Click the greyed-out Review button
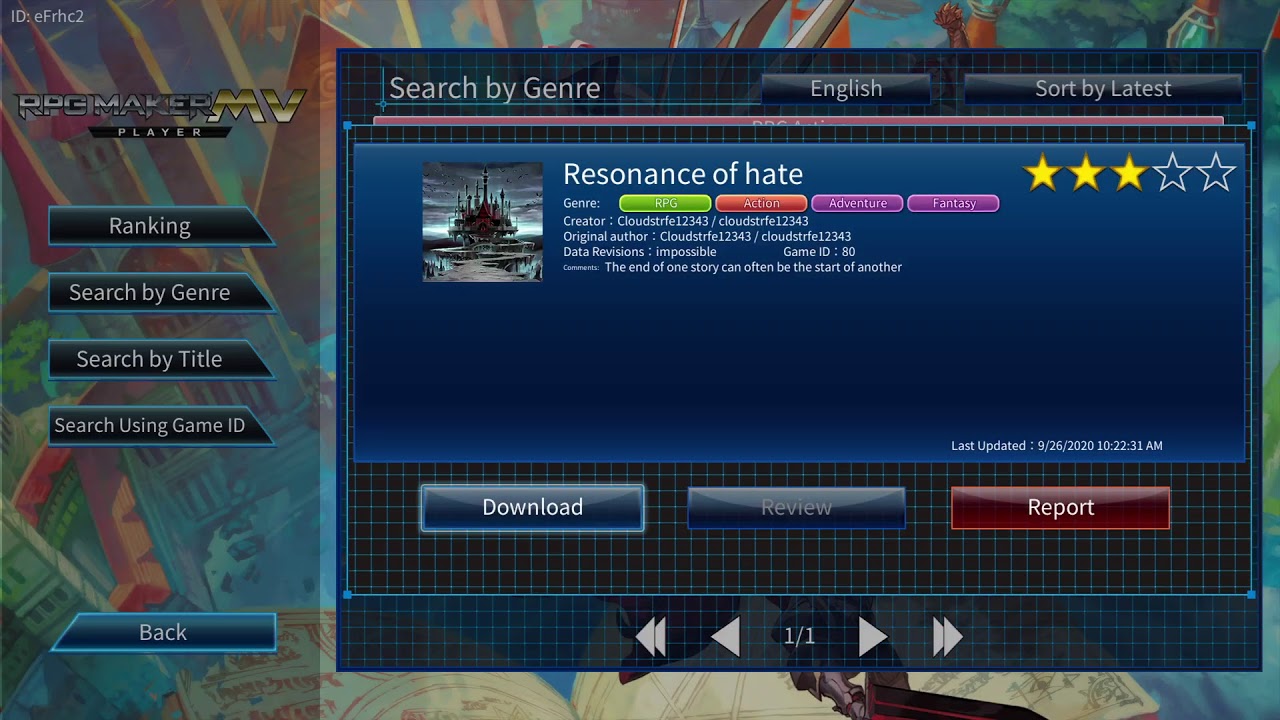Screen dimensions: 1280x720 point(796,507)
